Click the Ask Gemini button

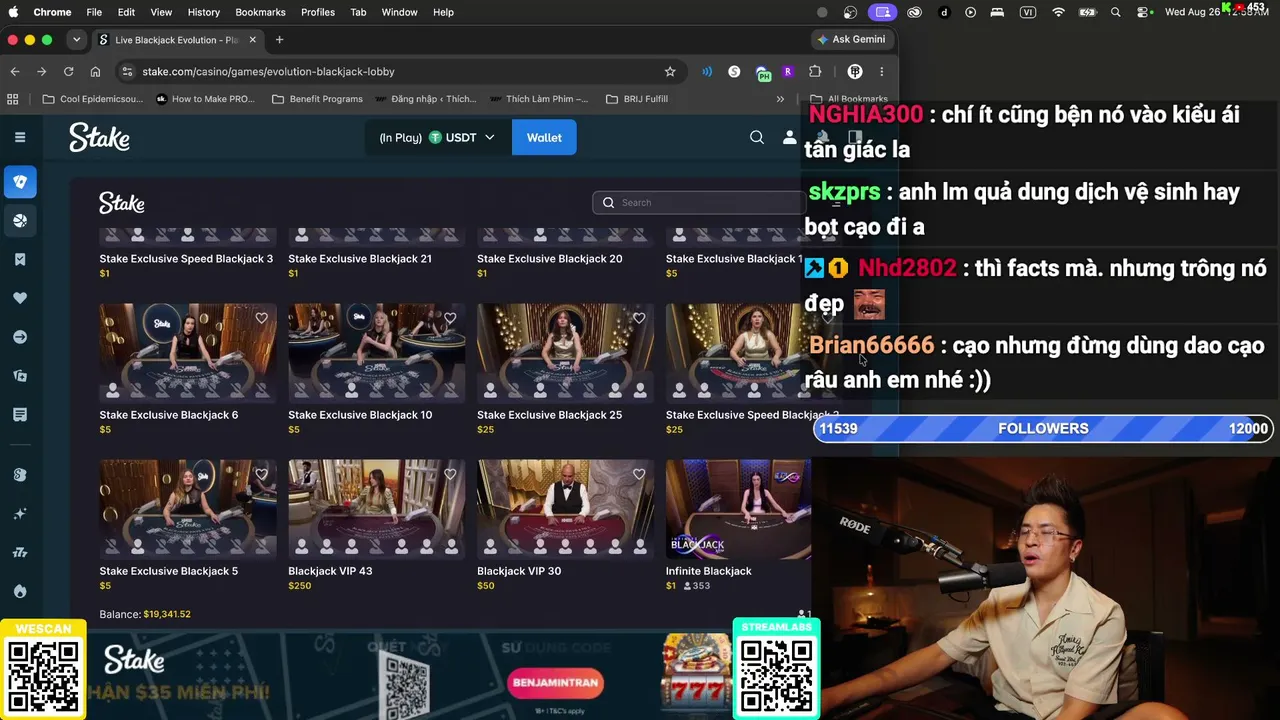[851, 40]
